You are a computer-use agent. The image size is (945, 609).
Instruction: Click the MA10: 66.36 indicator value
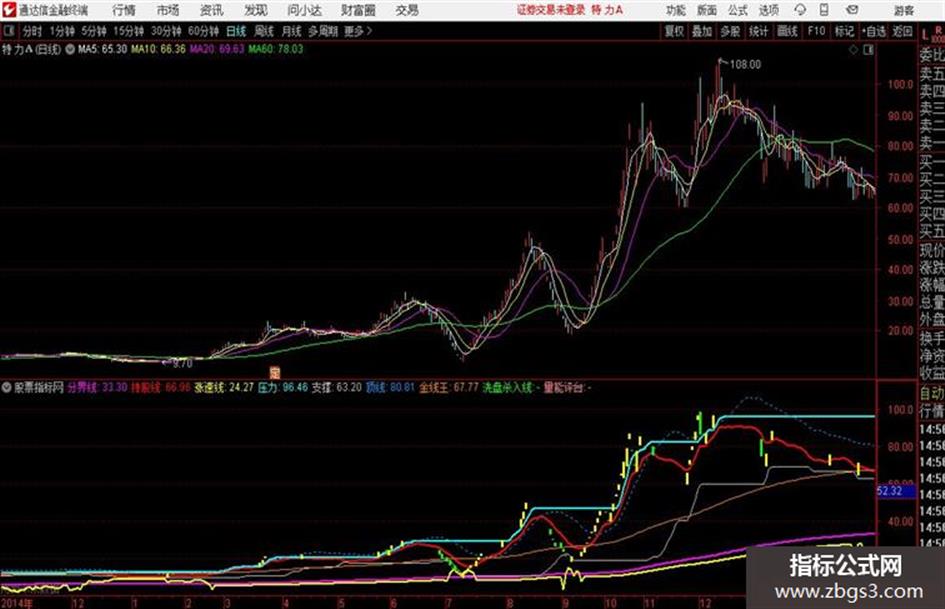point(159,49)
